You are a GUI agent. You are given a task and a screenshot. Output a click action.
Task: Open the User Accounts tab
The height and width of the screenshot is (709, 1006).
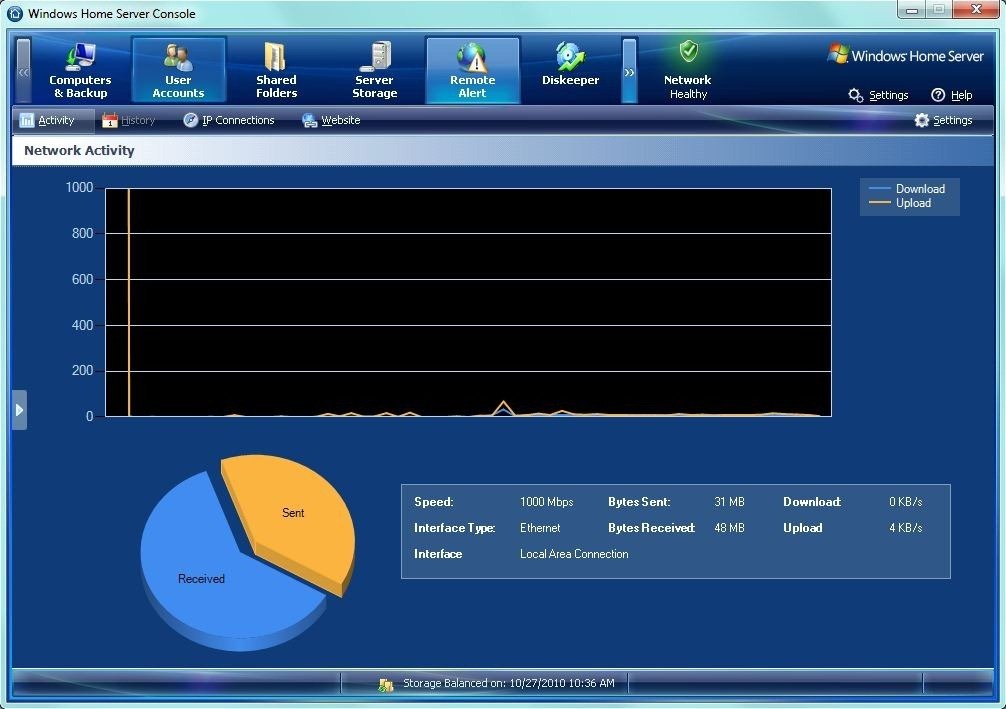[178, 69]
